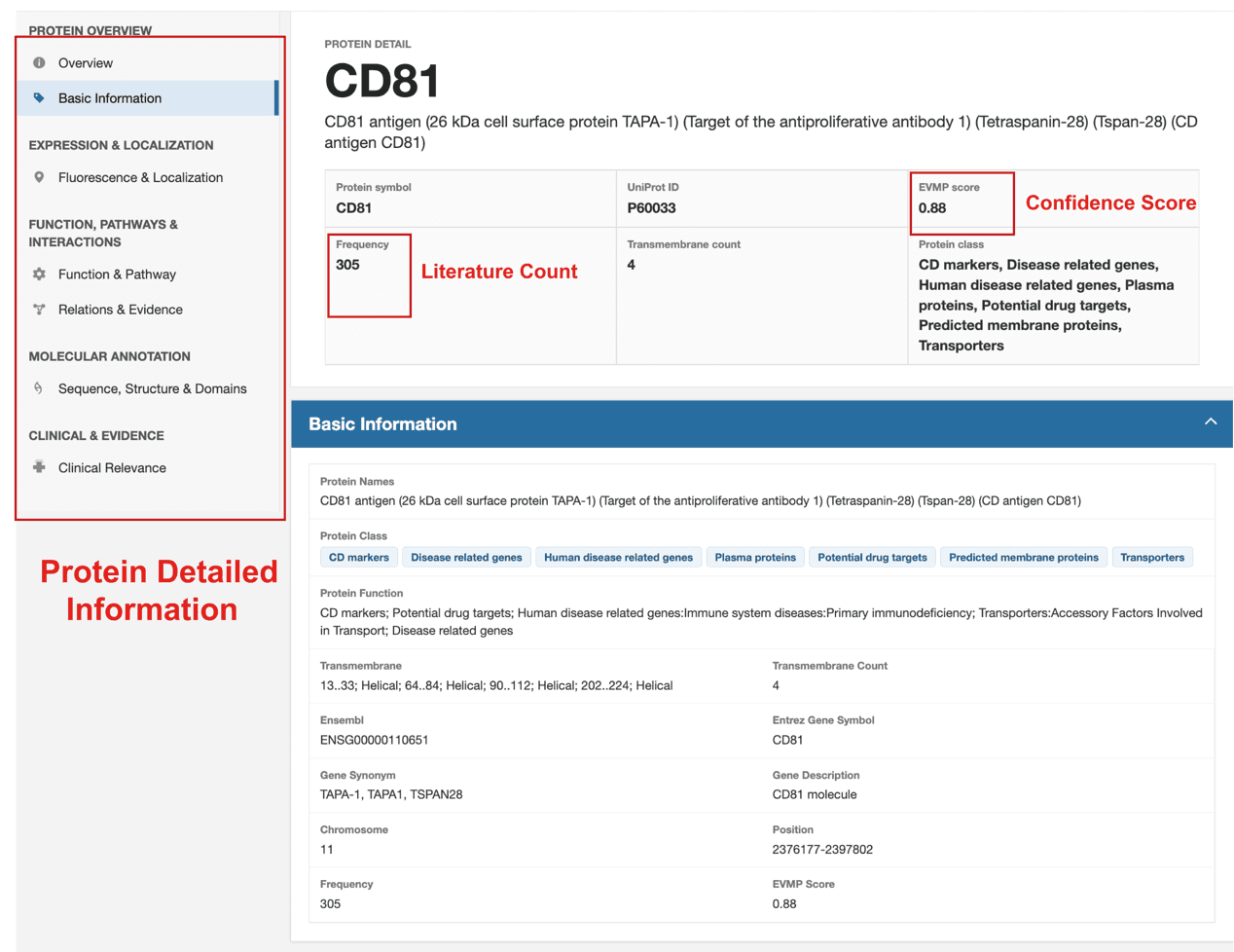Click the Gene Description CD81 molecule
The height and width of the screenshot is (952, 1234).
[x=815, y=794]
